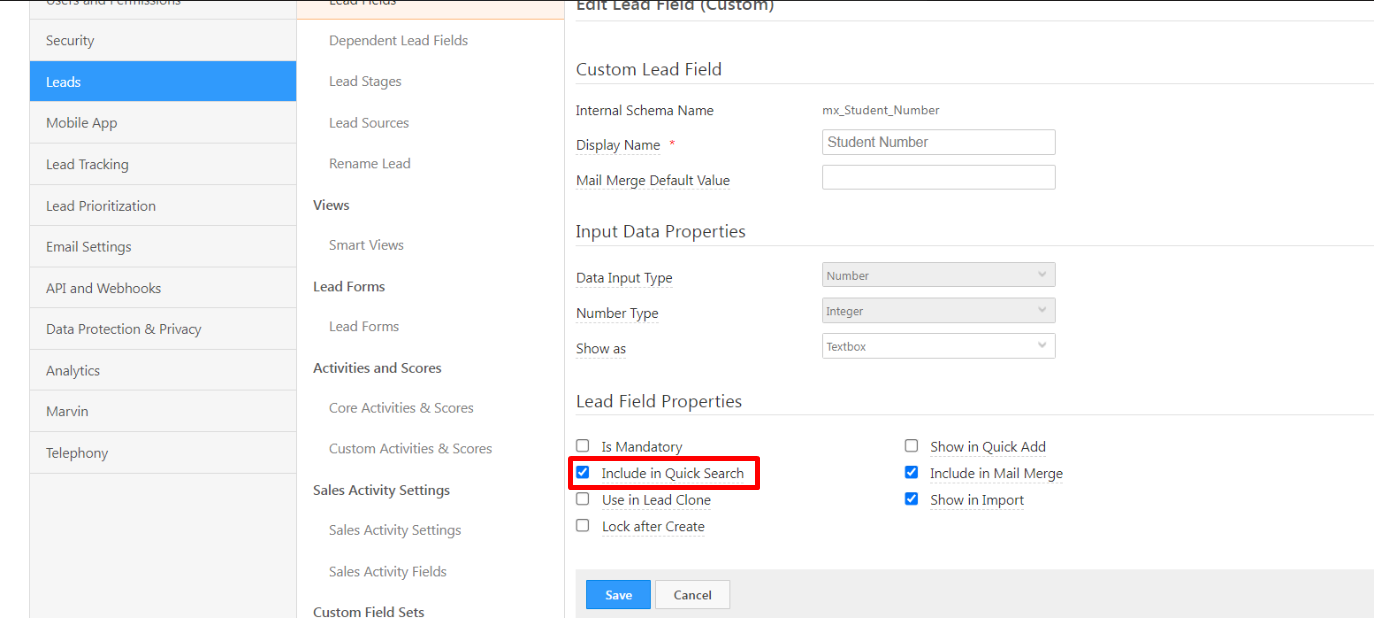
Task: Enable Show in Quick Add checkbox
Action: [x=911, y=446]
